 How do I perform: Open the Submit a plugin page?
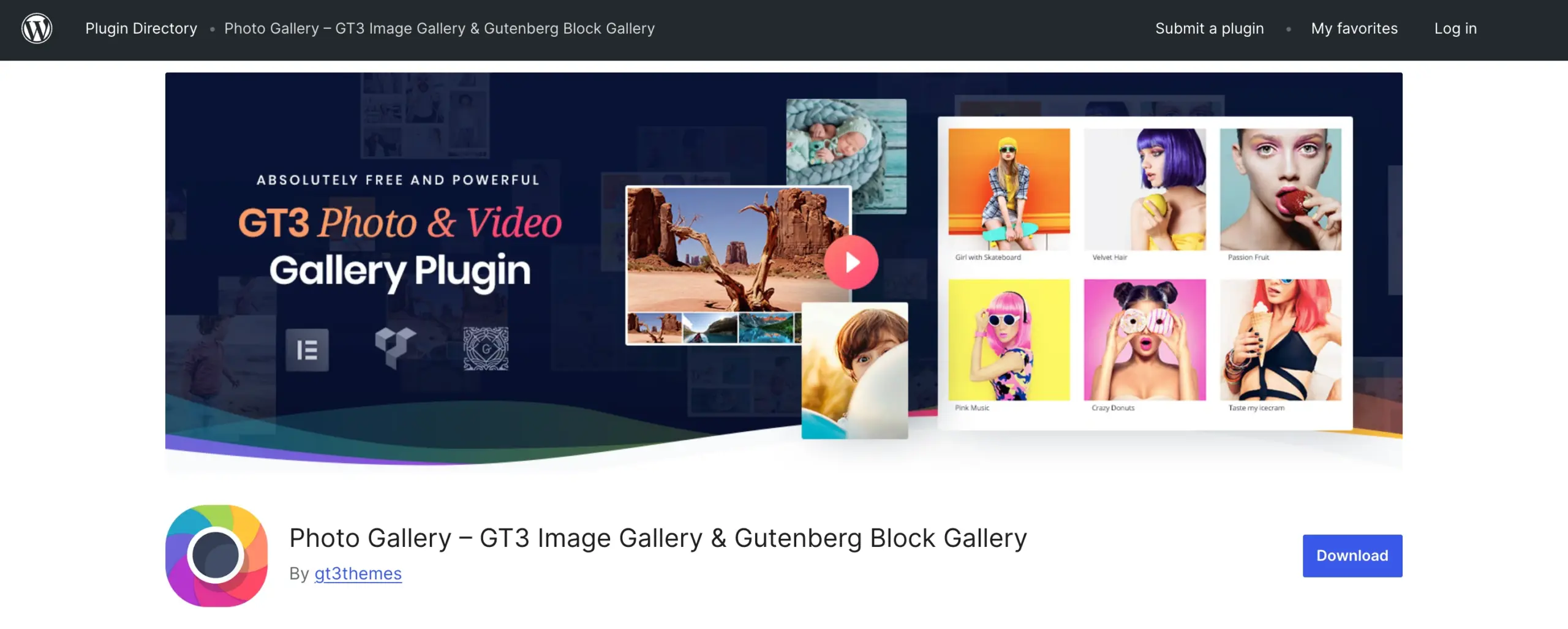(x=1209, y=29)
